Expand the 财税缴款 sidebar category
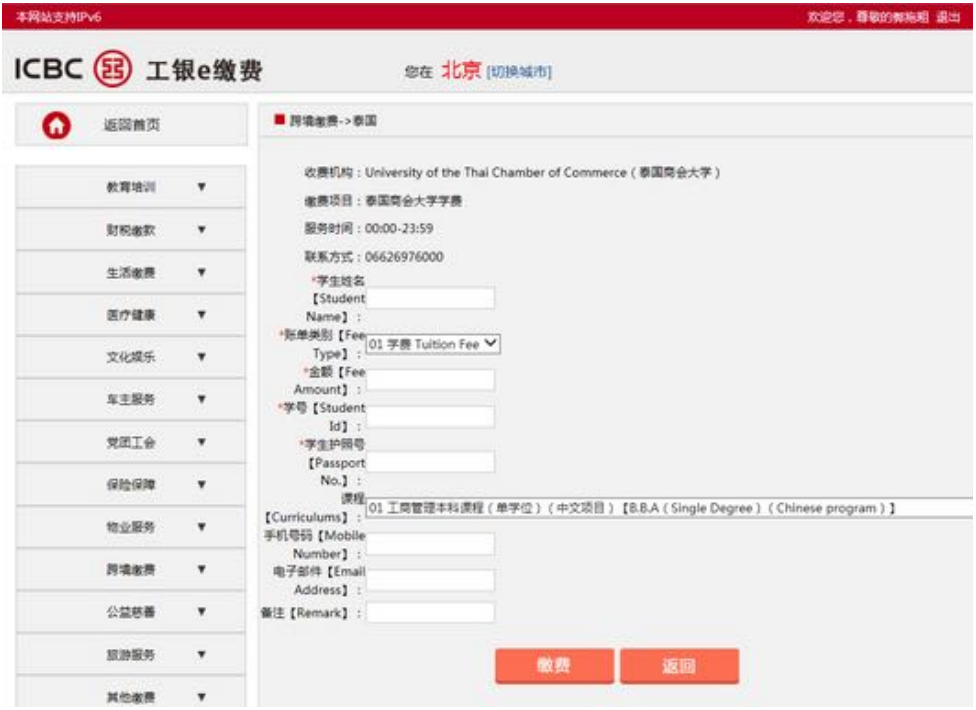The height and width of the screenshot is (710, 976). tap(131, 230)
